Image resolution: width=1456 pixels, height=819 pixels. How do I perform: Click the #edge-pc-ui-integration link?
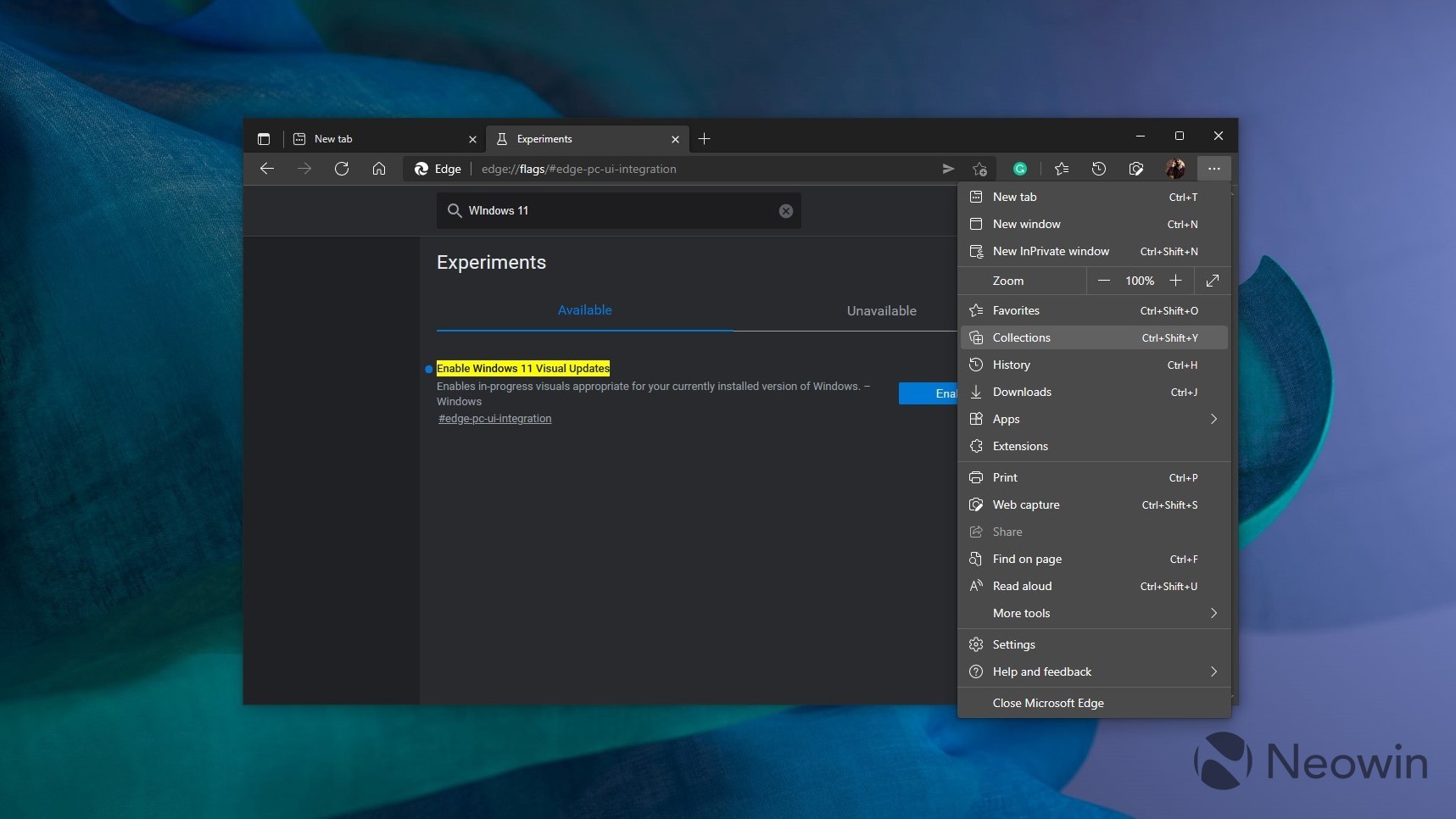click(495, 419)
